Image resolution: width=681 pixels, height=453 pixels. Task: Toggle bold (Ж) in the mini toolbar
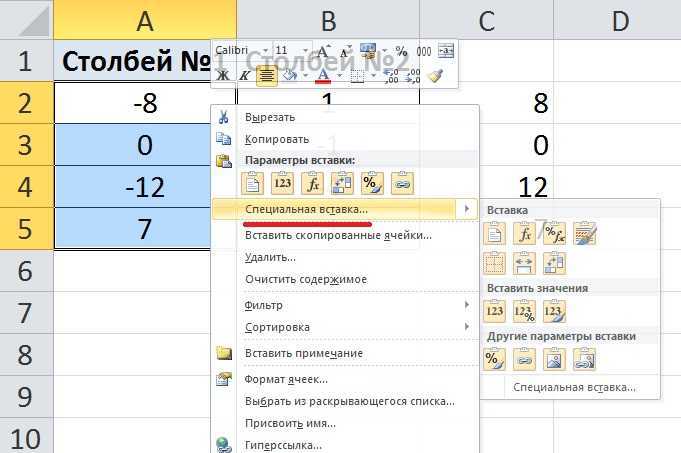[223, 76]
